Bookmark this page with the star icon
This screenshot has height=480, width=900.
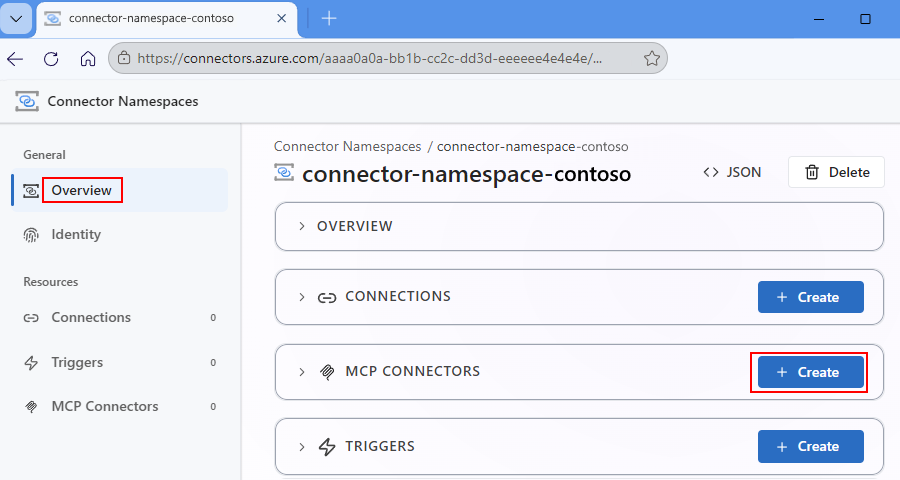coord(651,58)
